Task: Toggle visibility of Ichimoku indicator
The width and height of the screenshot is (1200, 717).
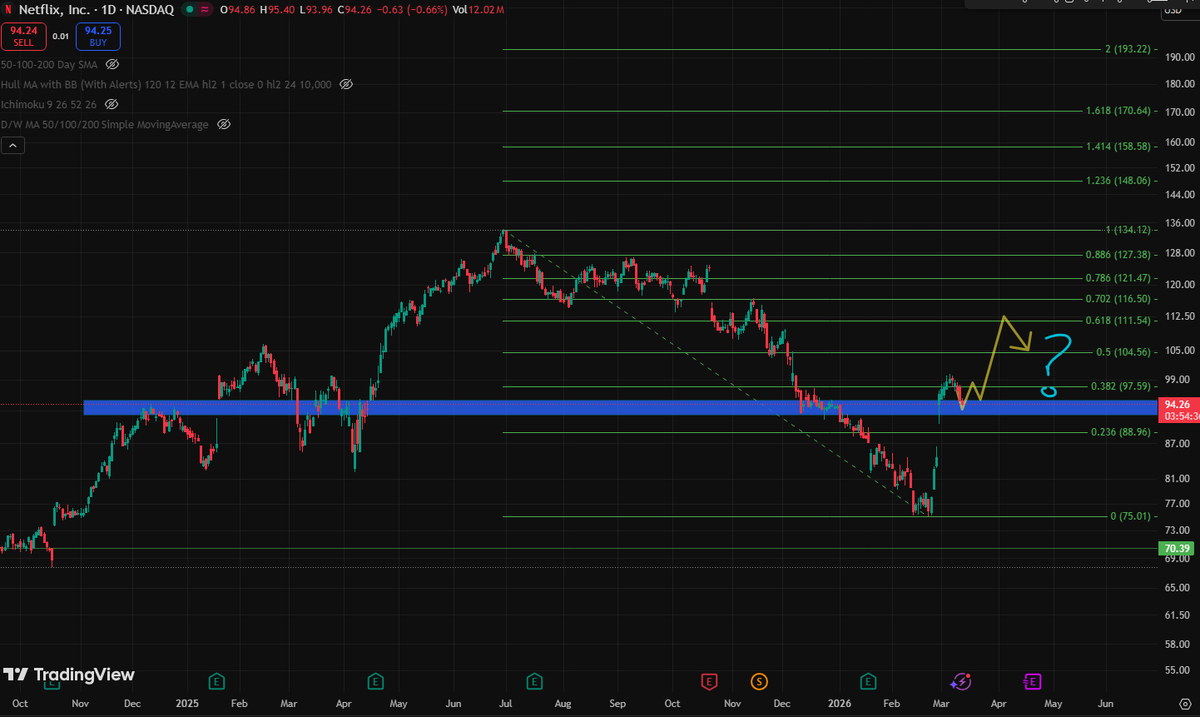Action: pyautogui.click(x=111, y=104)
